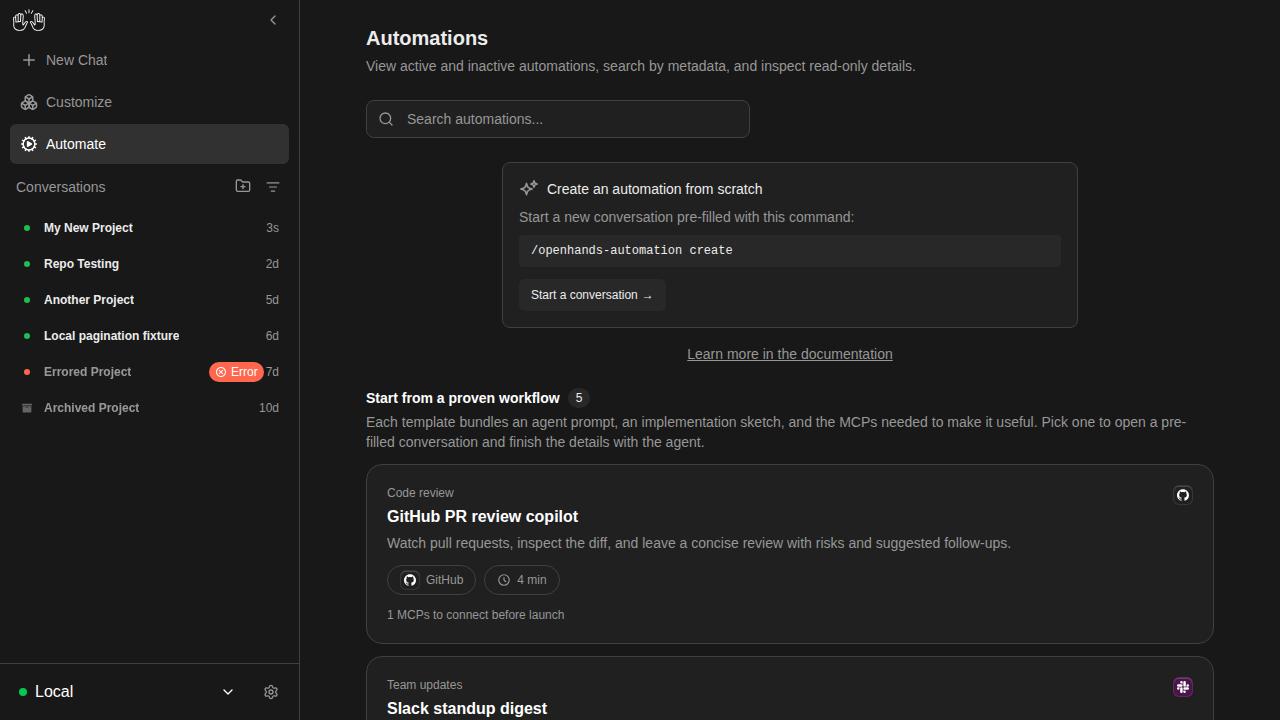The height and width of the screenshot is (720, 1280).
Task: Click the OpenHands logo icon
Action: click(x=29, y=20)
